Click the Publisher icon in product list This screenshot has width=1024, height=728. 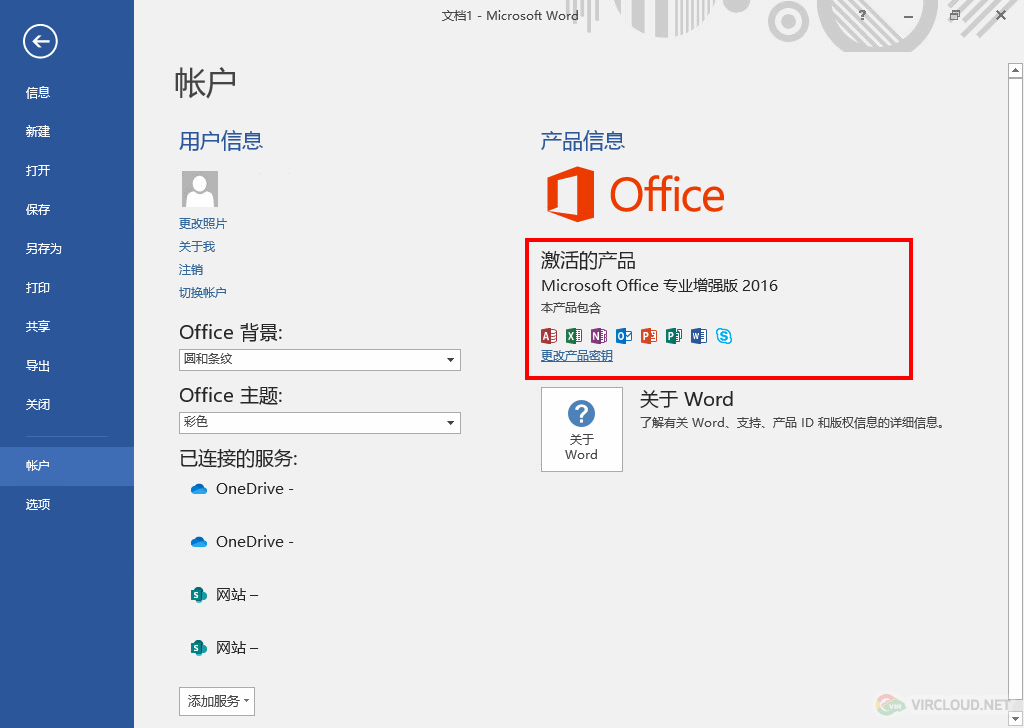[674, 336]
